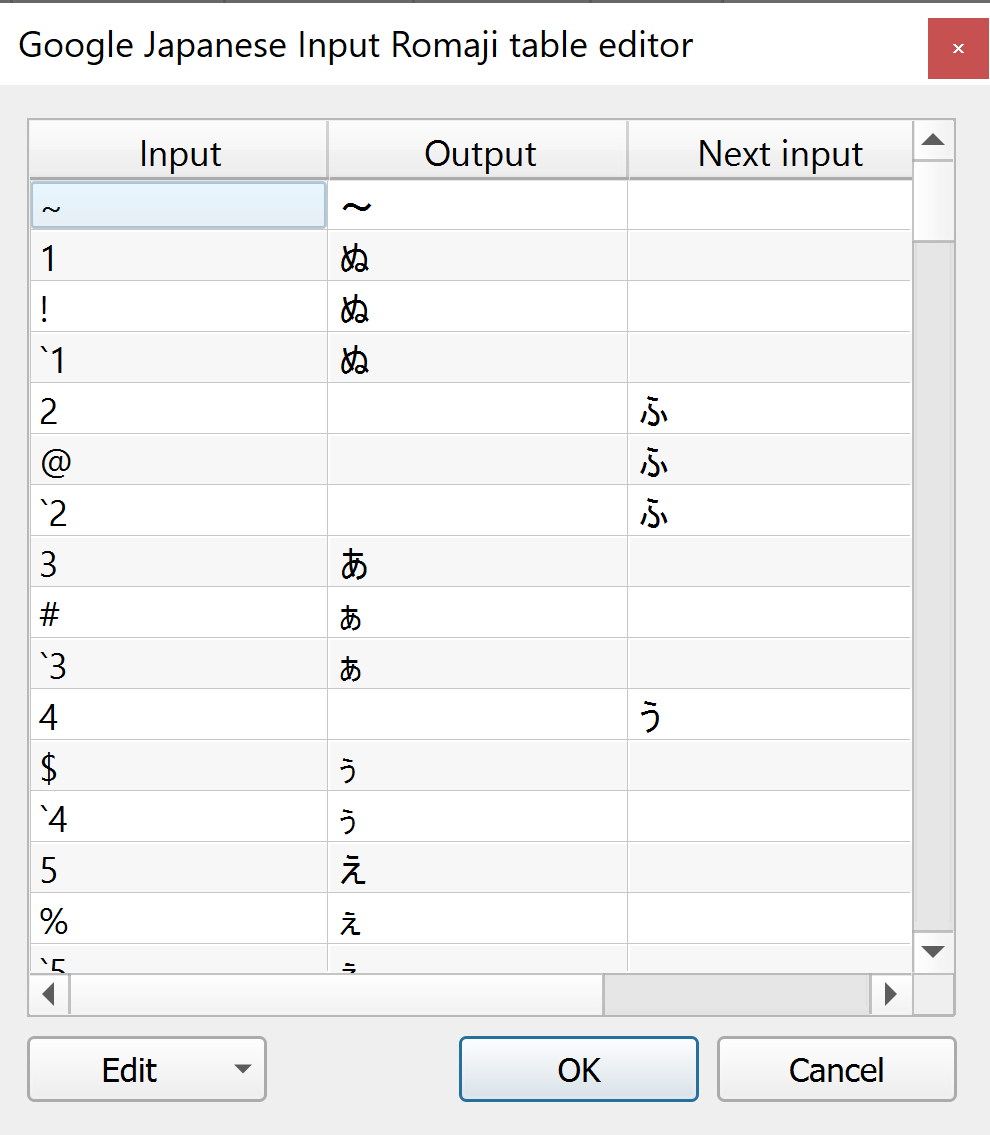Select the '3' input cell

pyautogui.click(x=179, y=562)
